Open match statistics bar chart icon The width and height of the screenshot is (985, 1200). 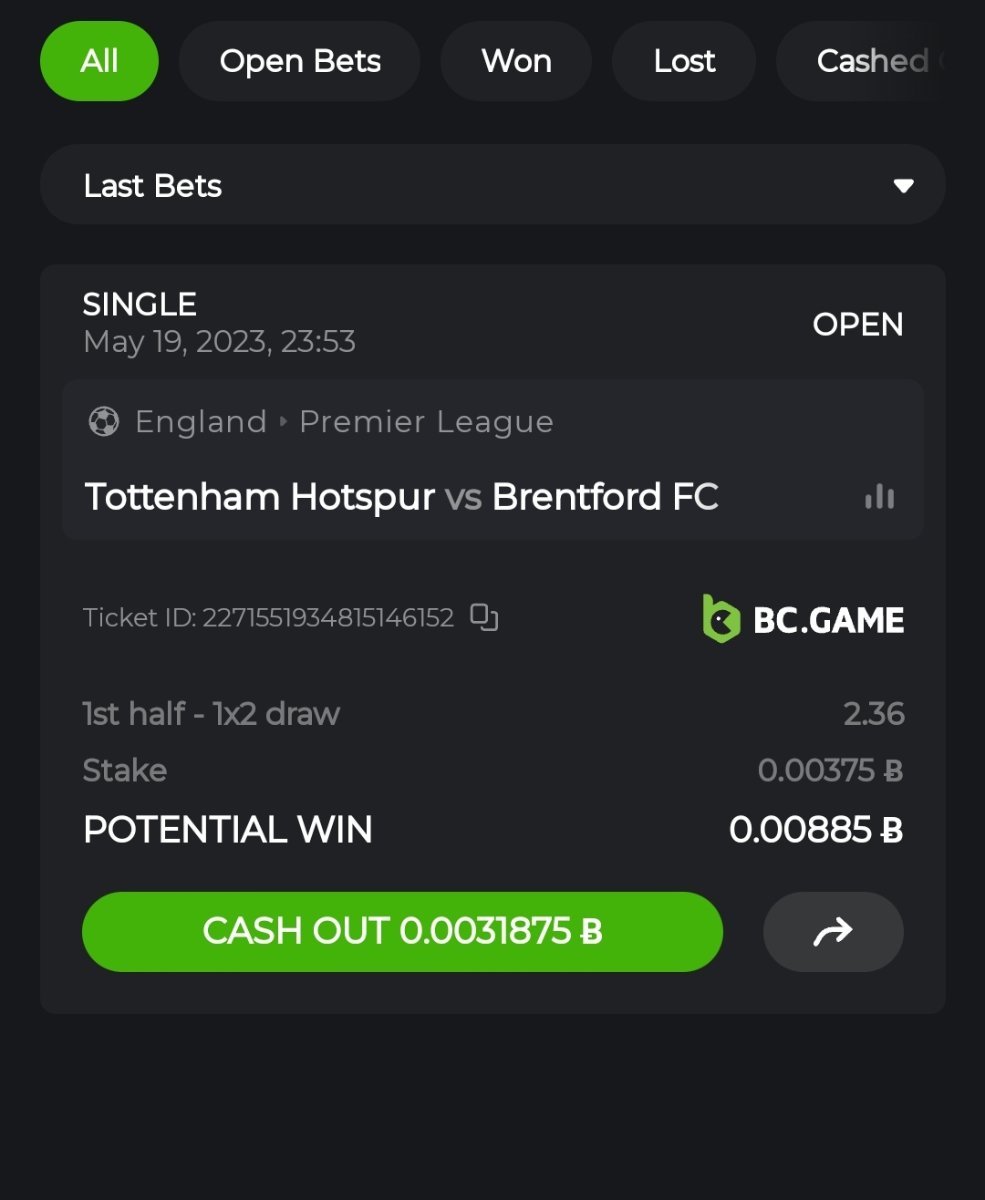880,497
